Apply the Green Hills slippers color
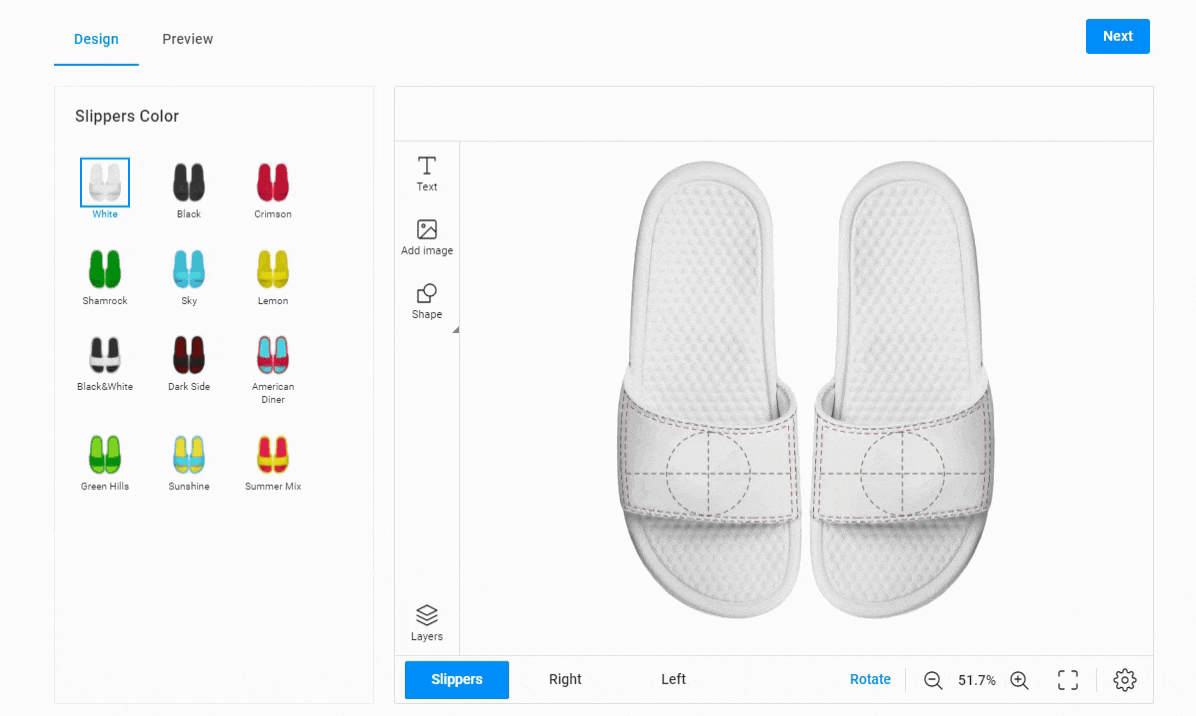Viewport: 1196px width, 716px height. coord(104,462)
